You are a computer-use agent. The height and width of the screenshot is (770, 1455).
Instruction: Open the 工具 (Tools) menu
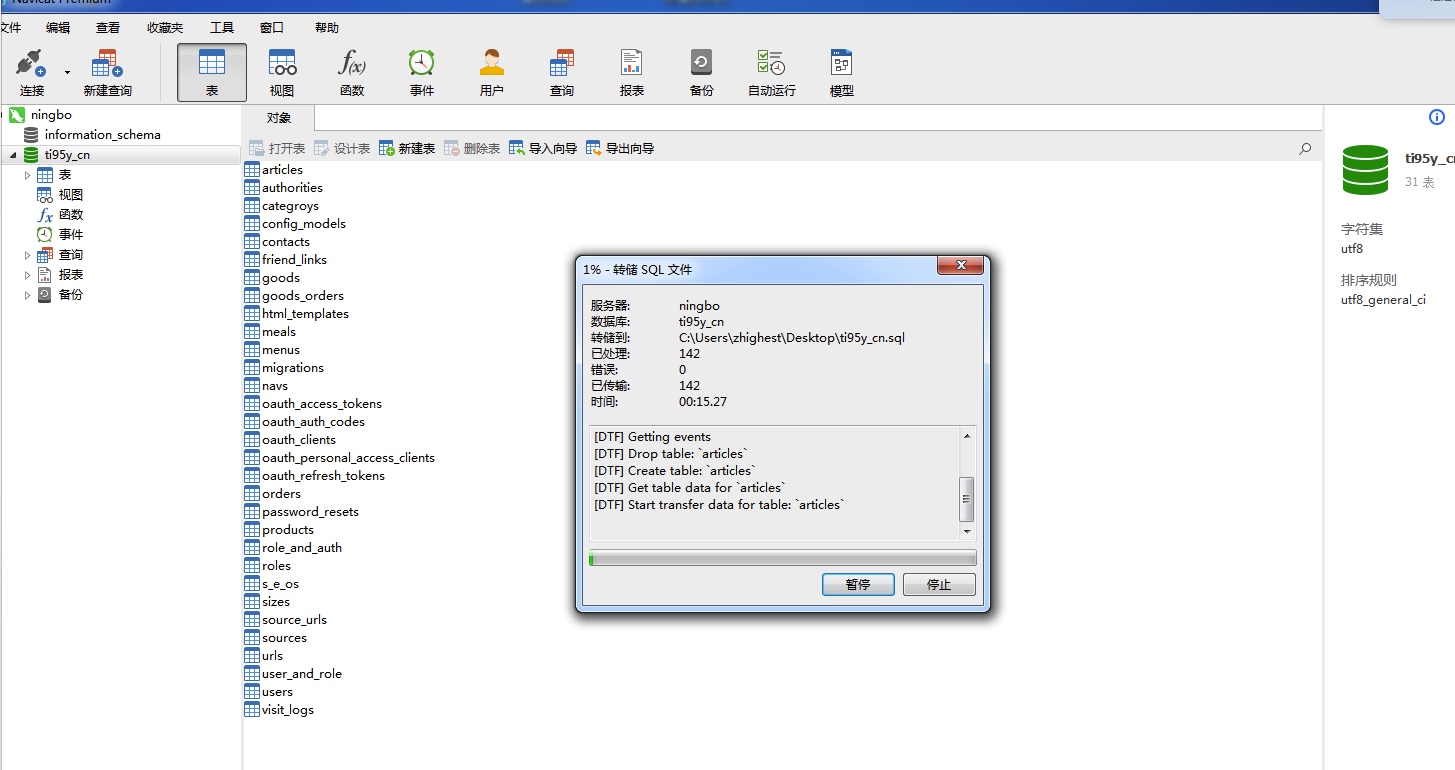tap(222, 28)
